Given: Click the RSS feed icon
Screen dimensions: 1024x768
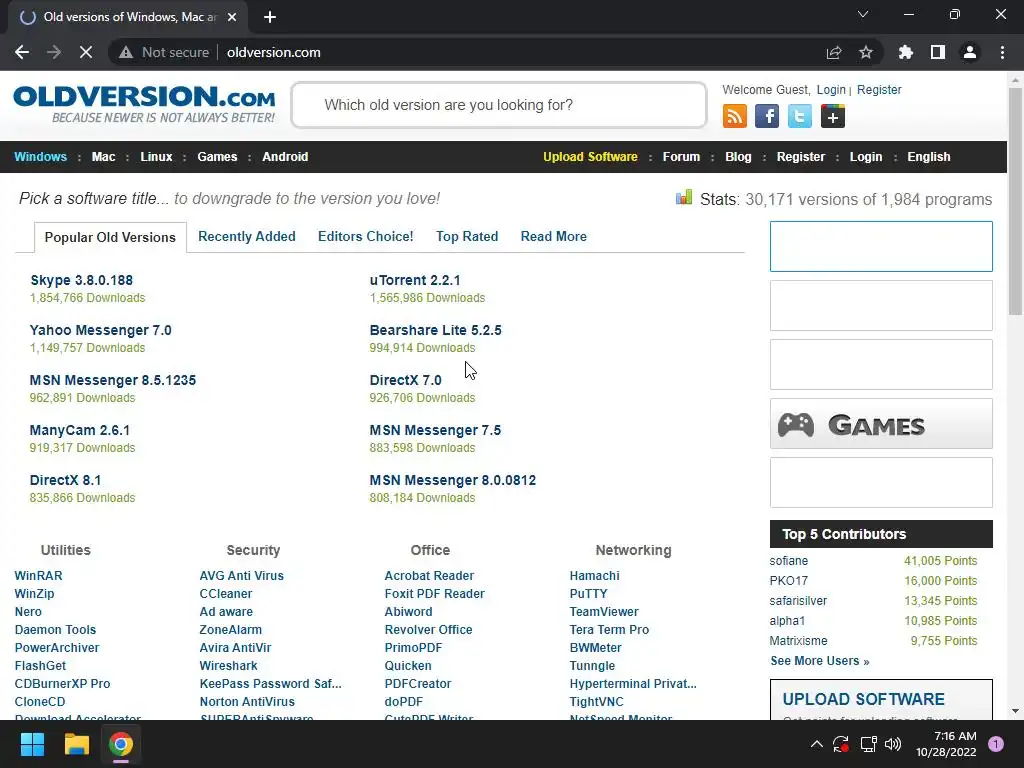Looking at the screenshot, I should click(735, 116).
